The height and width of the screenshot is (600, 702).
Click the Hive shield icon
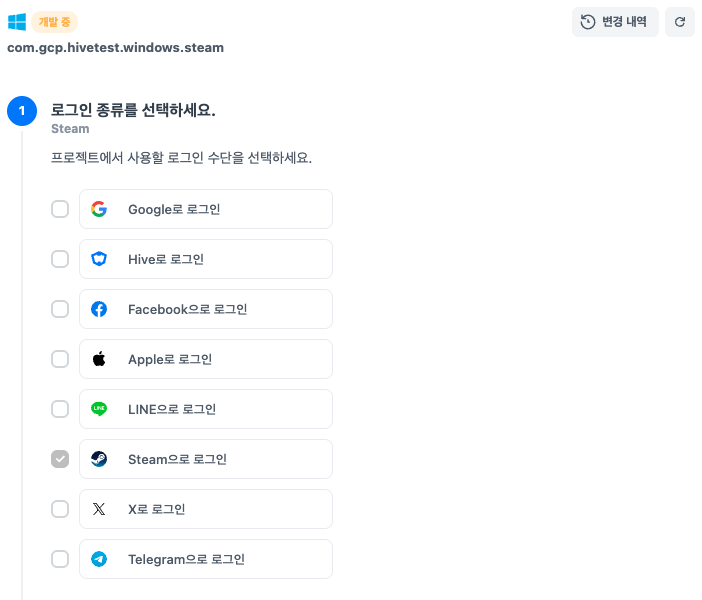coord(99,259)
